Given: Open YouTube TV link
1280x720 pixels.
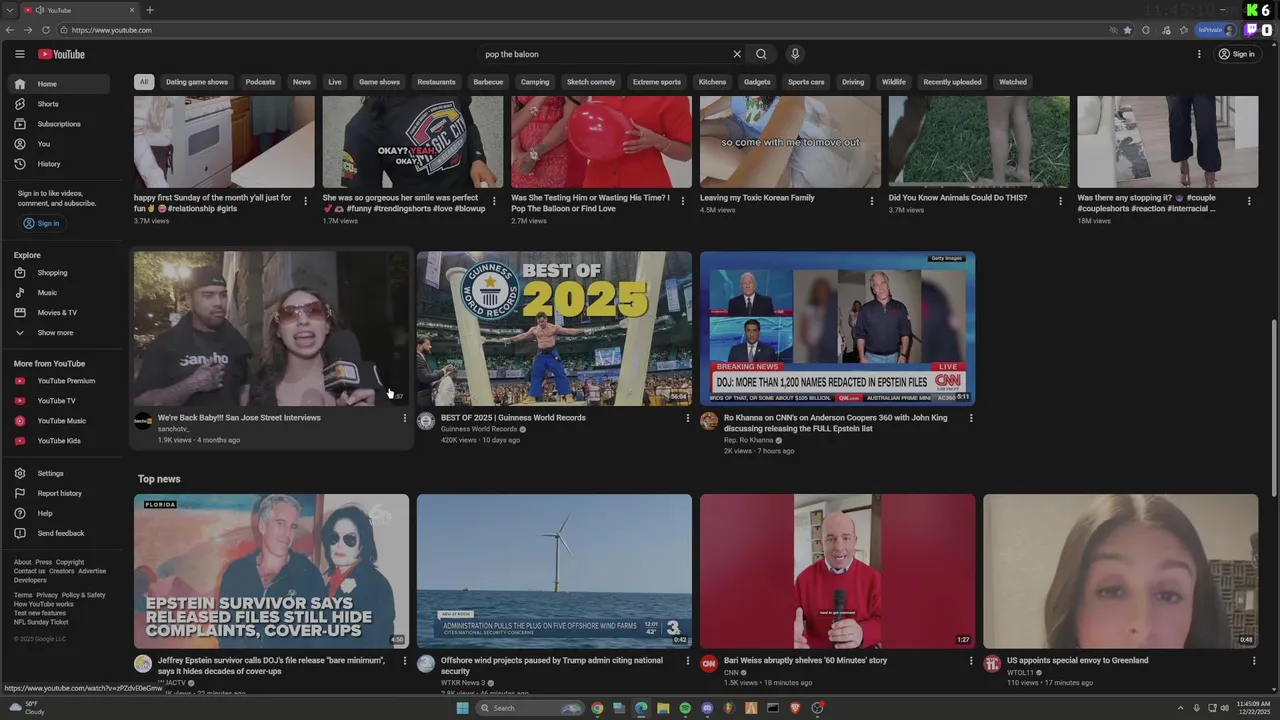Looking at the screenshot, I should coord(60,401).
